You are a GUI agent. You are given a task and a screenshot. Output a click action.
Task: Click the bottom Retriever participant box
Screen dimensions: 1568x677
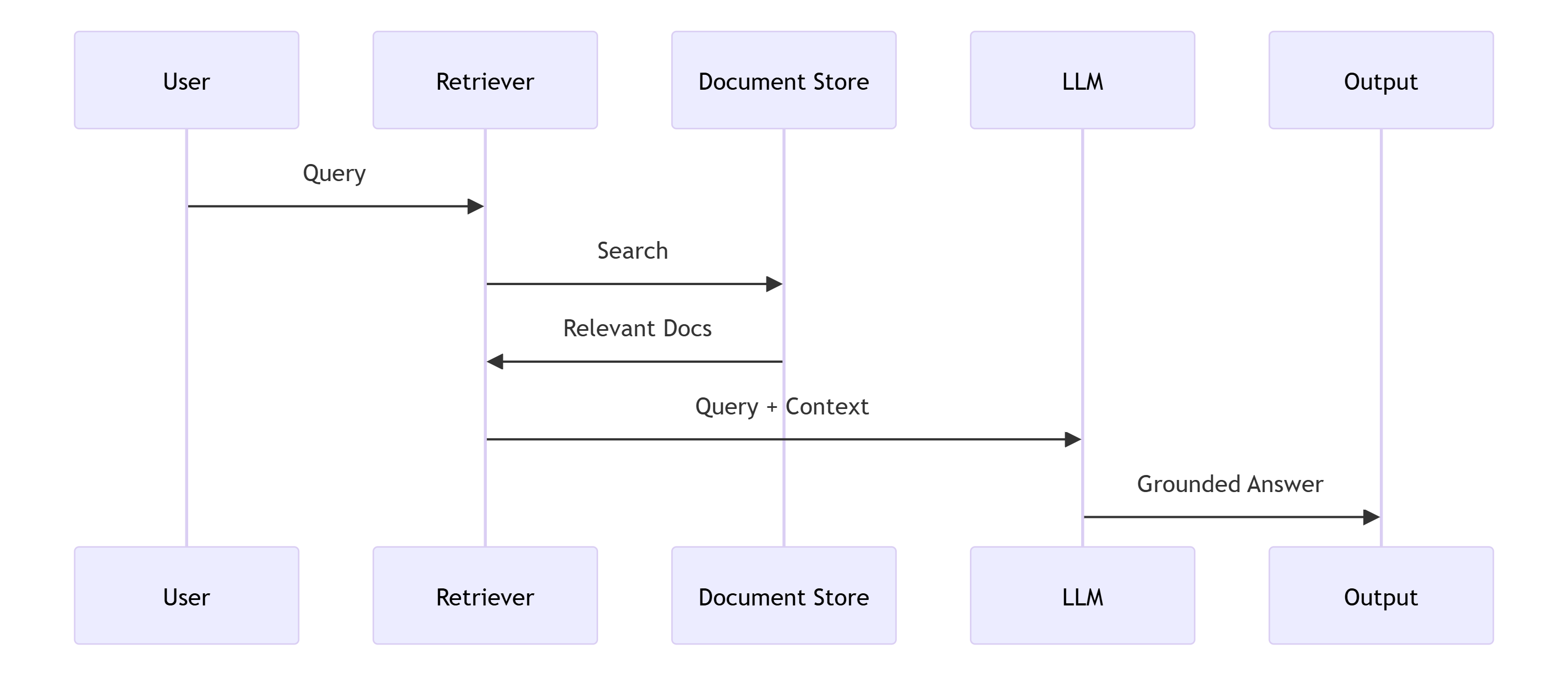coord(485,596)
